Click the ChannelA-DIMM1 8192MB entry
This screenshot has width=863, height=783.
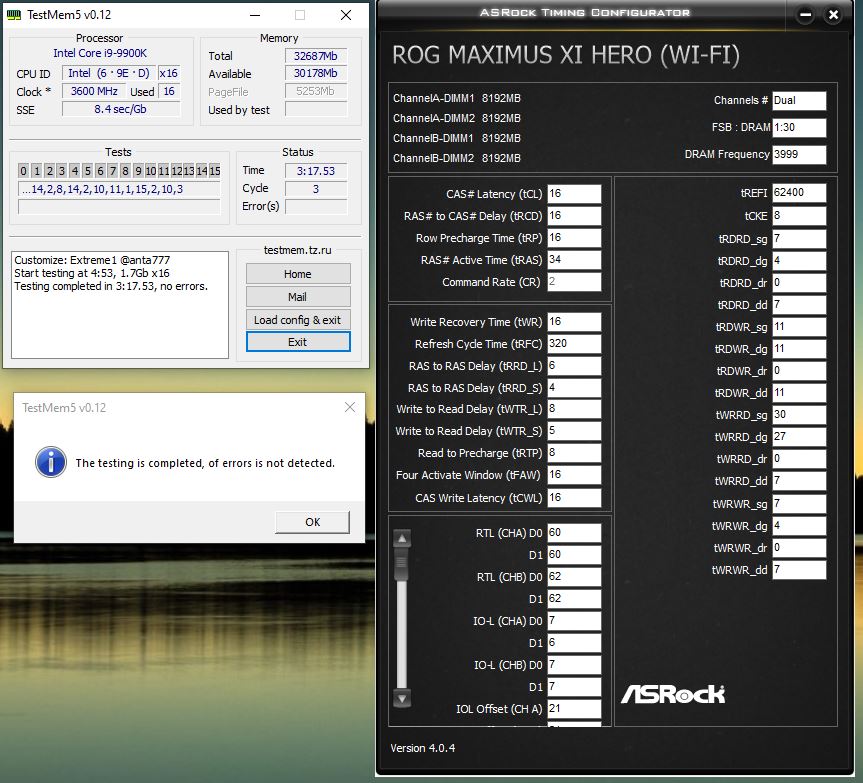tap(457, 98)
